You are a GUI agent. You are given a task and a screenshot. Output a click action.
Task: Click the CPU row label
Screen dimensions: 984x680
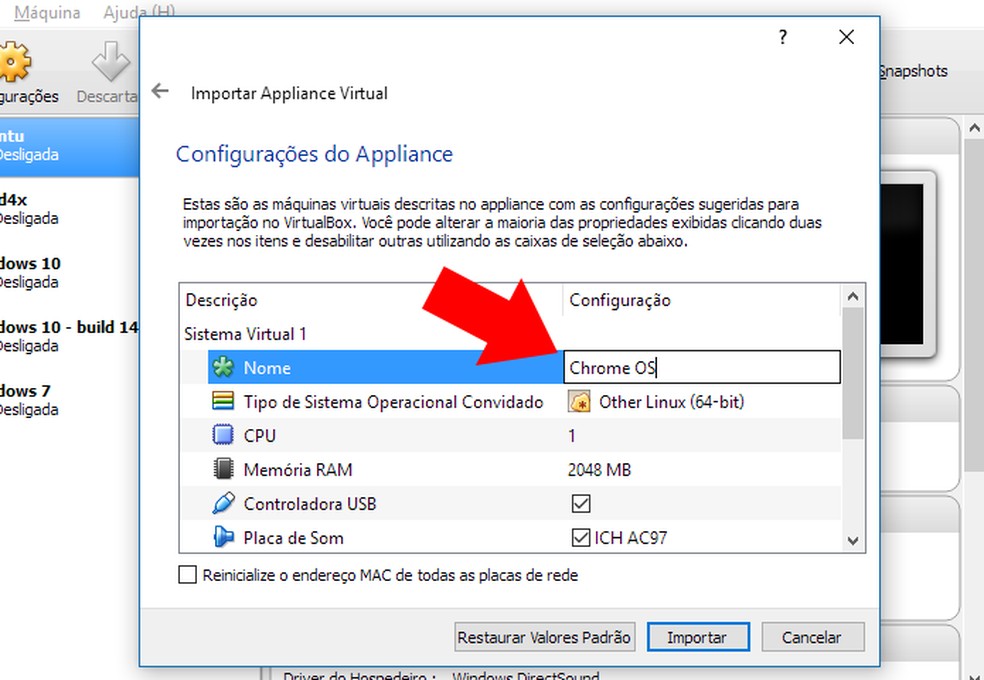260,435
